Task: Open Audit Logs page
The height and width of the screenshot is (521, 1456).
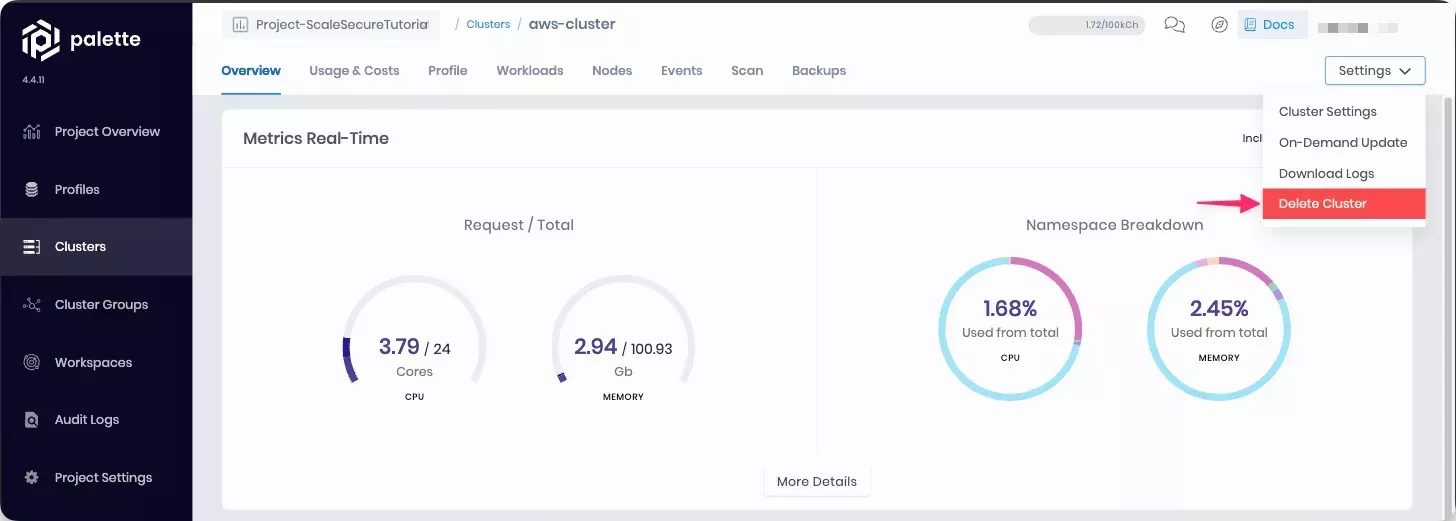Action: 96,420
